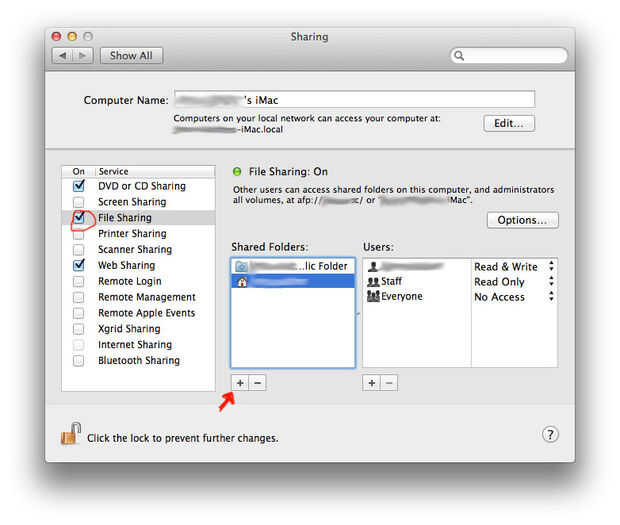Image resolution: width=620 pixels, height=525 pixels.
Task: Select Internet Sharing service row
Action: pyautogui.click(x=138, y=344)
